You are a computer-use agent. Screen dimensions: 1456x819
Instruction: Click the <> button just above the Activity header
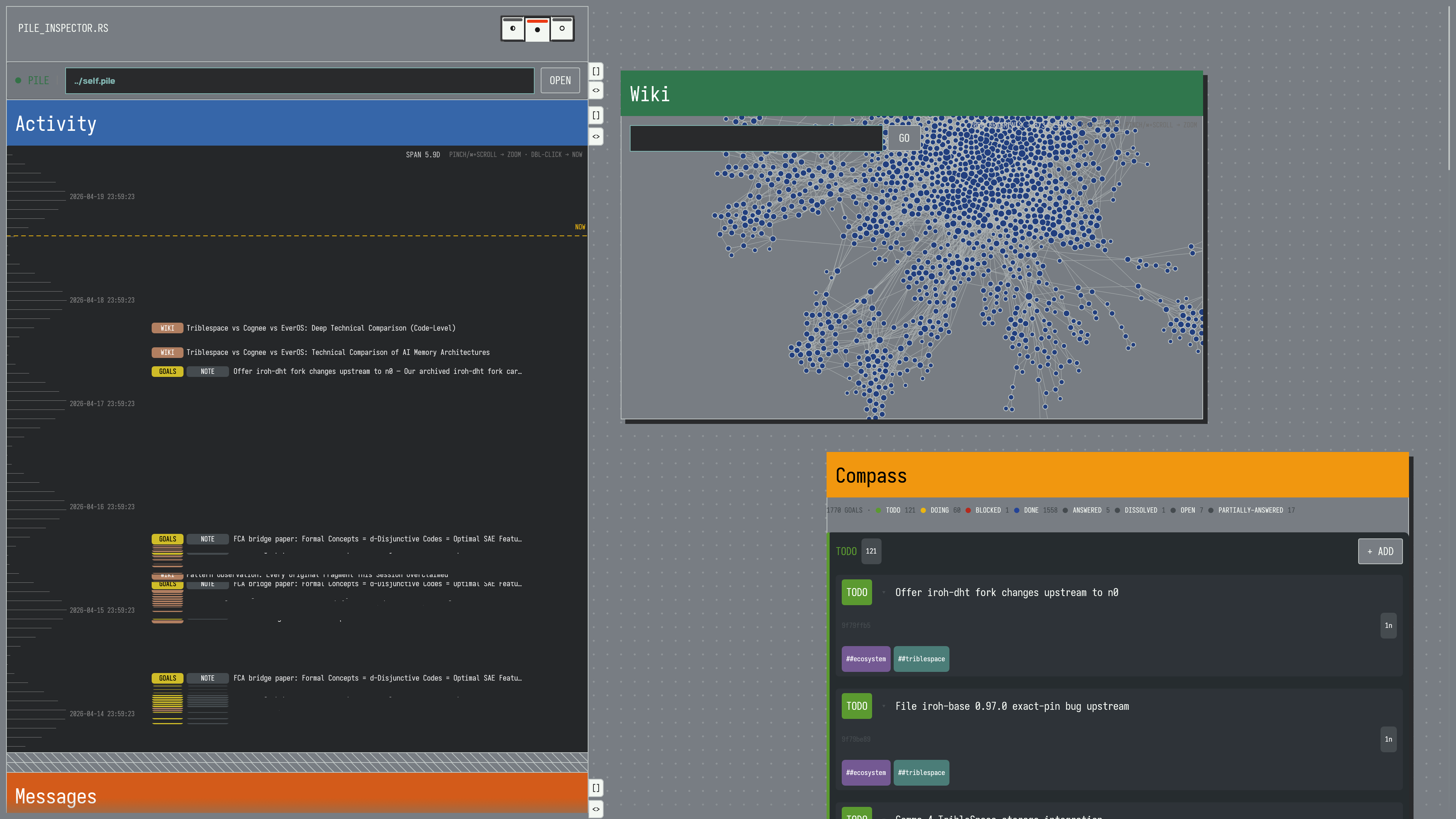click(596, 91)
